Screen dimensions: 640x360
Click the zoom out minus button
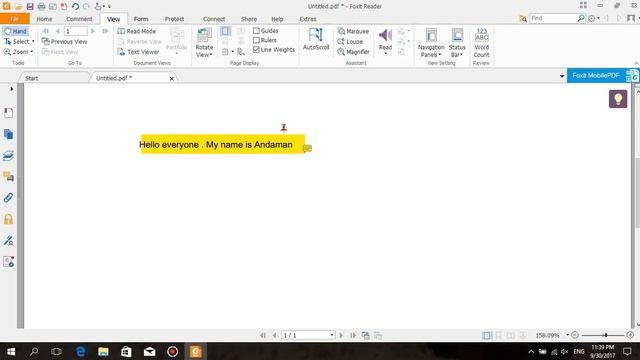click(575, 335)
